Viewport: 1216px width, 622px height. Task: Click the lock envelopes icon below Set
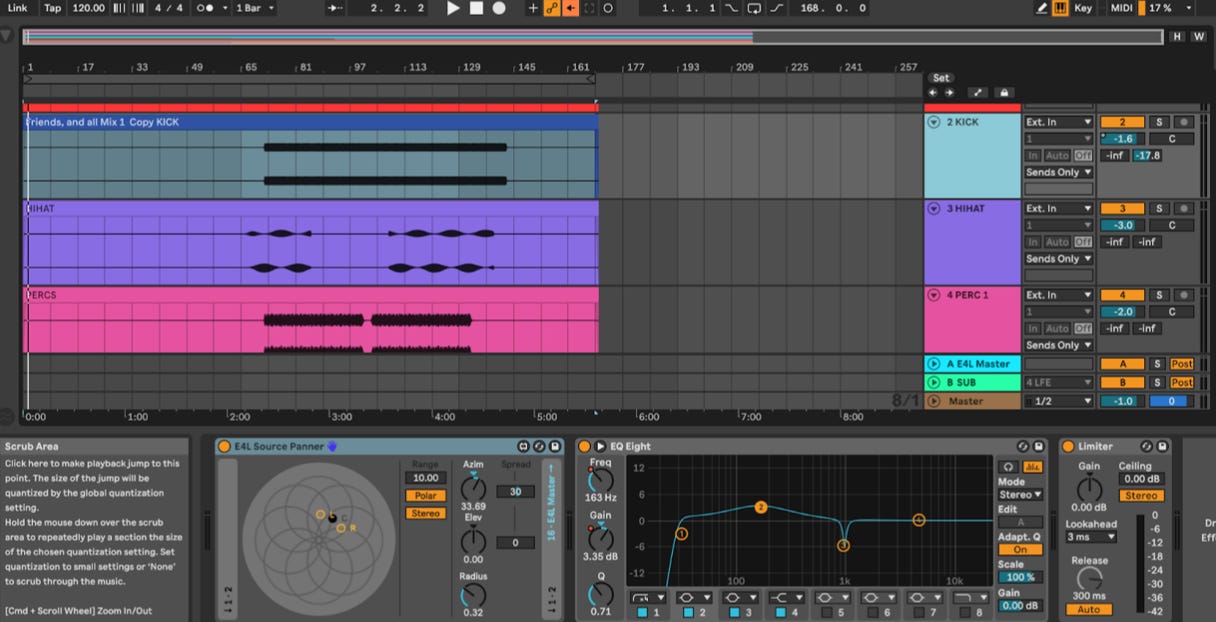pos(1003,93)
